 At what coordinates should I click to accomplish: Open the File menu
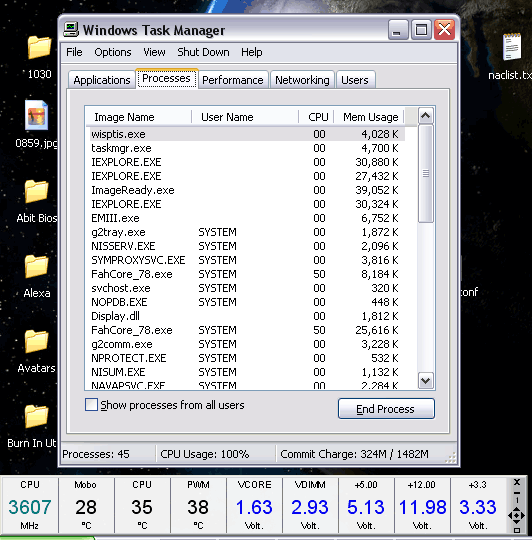[x=74, y=52]
